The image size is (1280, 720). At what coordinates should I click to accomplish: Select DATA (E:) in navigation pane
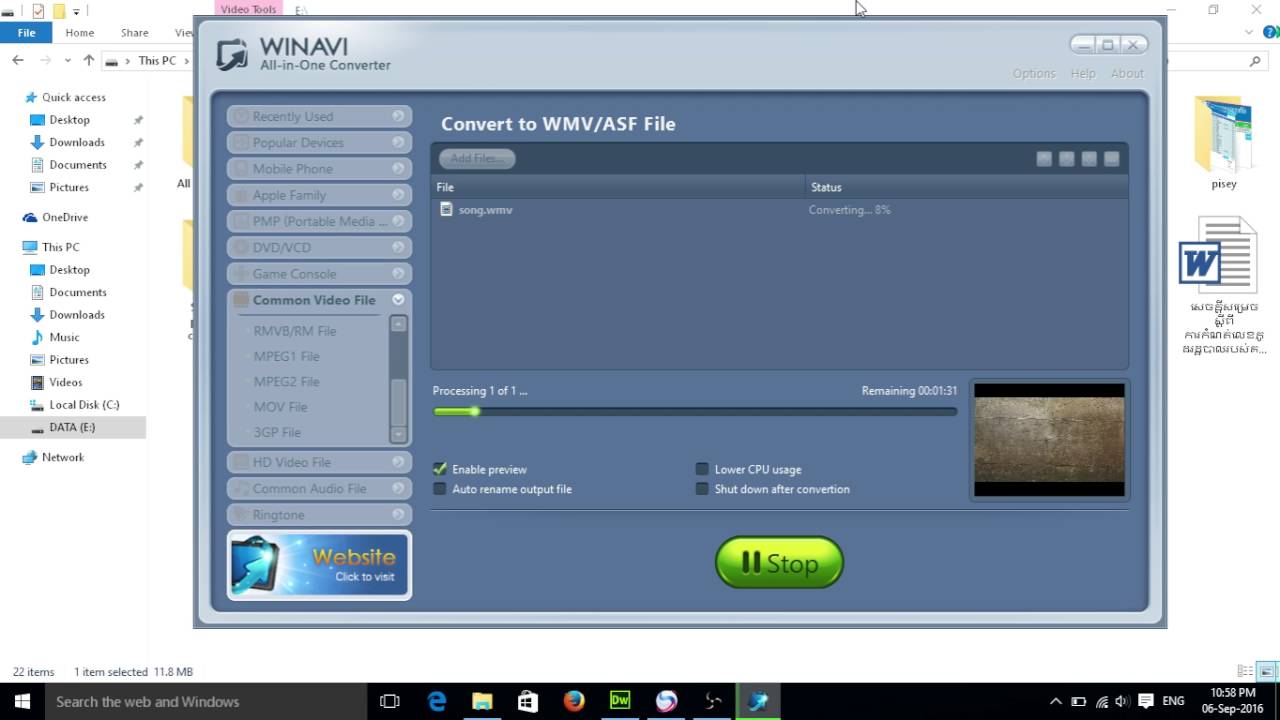[73, 427]
